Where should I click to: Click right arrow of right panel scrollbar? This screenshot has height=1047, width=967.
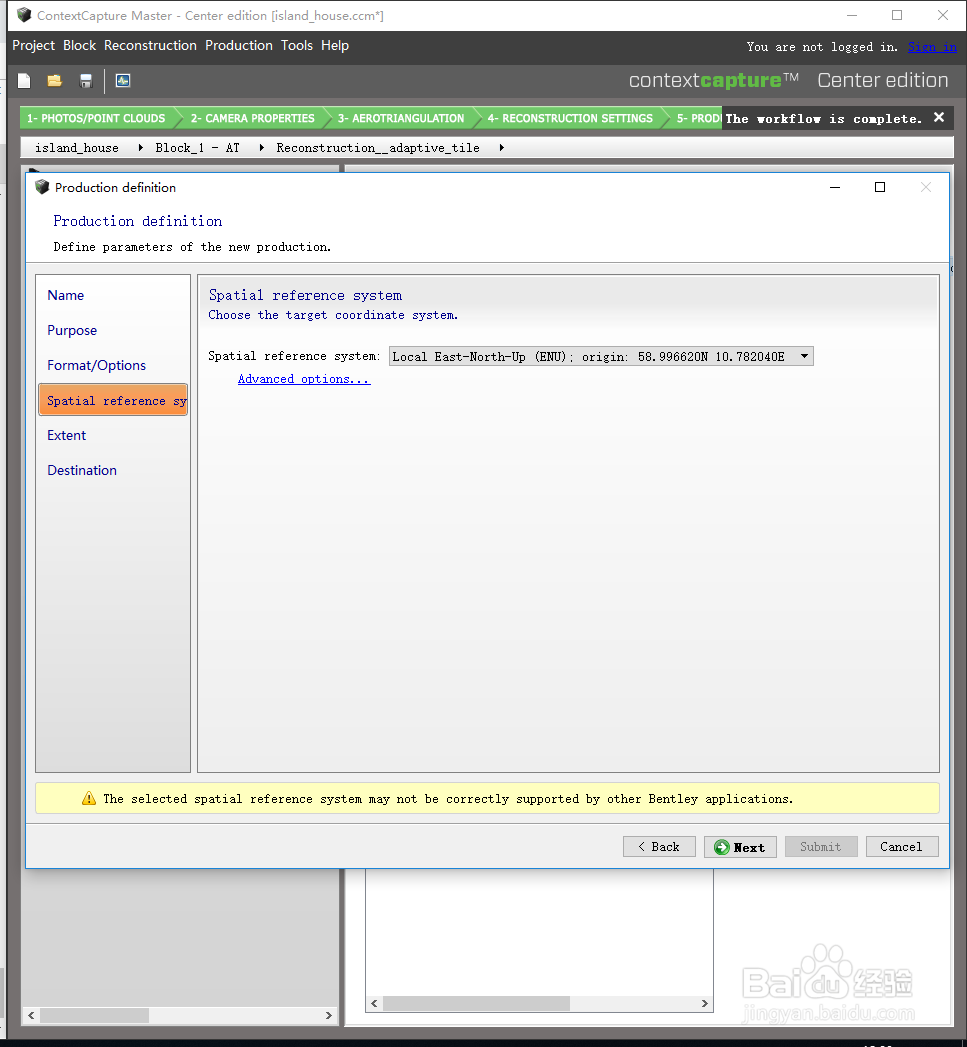pos(705,1003)
